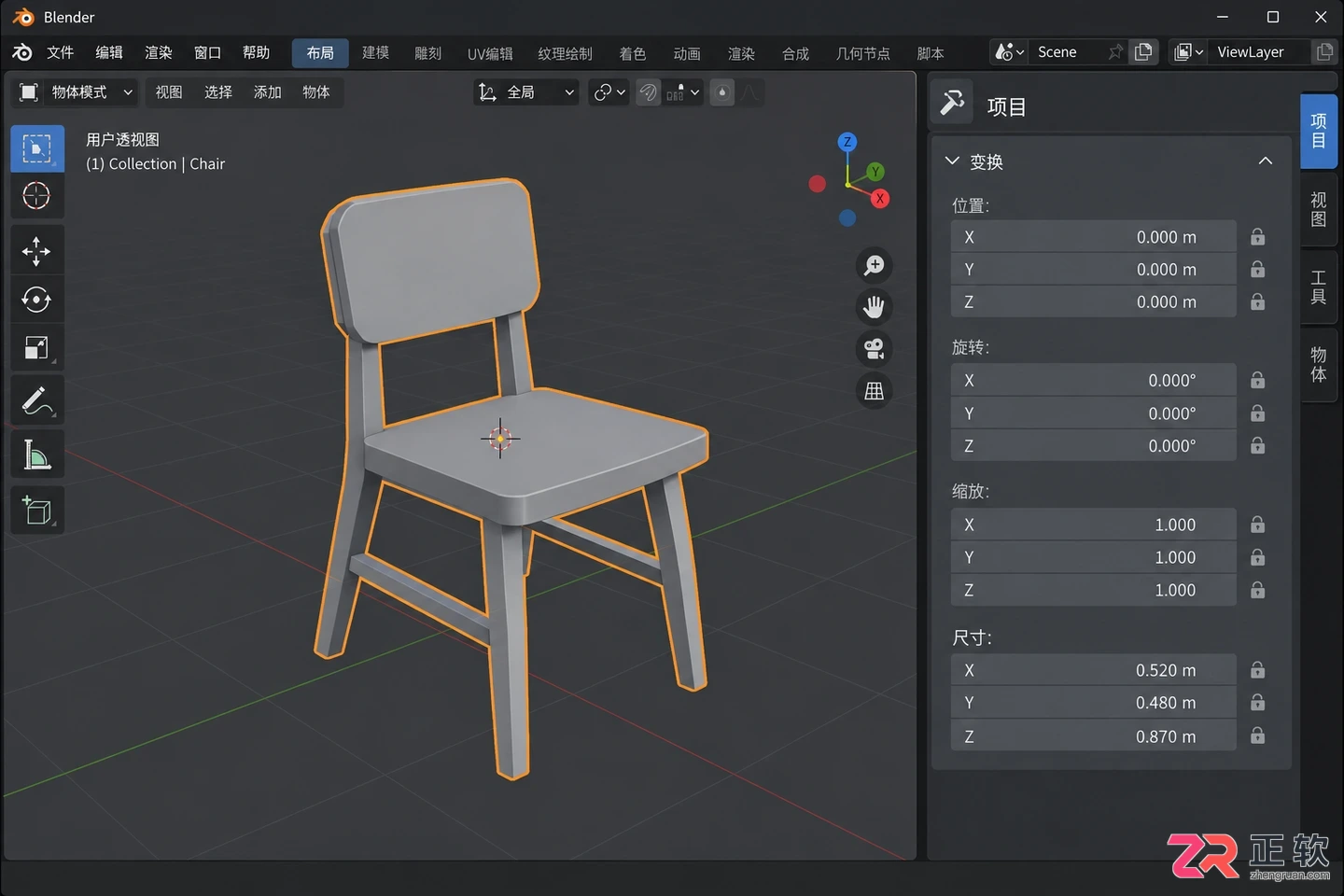
Task: Click the Blender logo menu icon
Action: [22, 53]
